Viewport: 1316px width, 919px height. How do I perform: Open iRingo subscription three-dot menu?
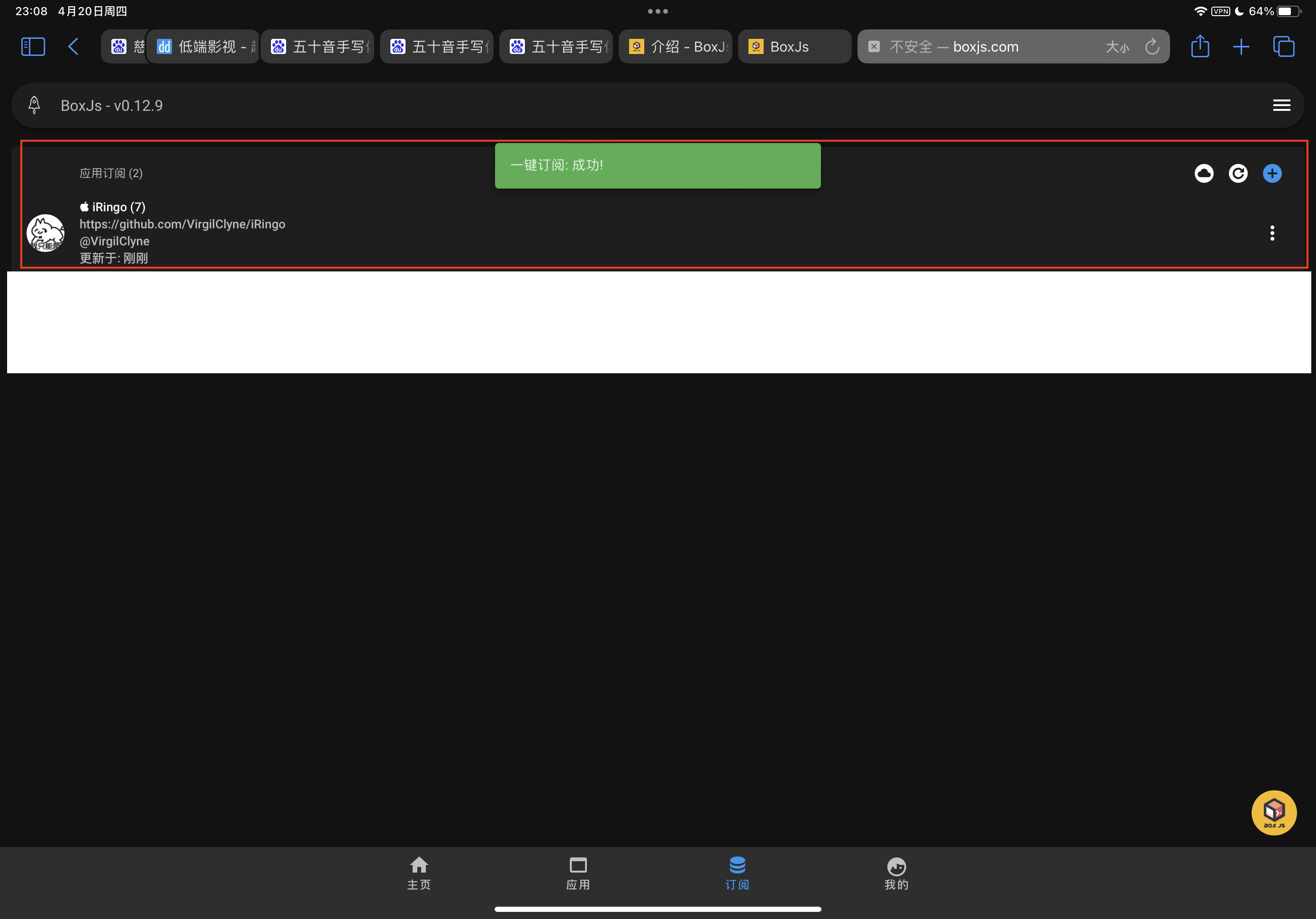click(x=1272, y=233)
